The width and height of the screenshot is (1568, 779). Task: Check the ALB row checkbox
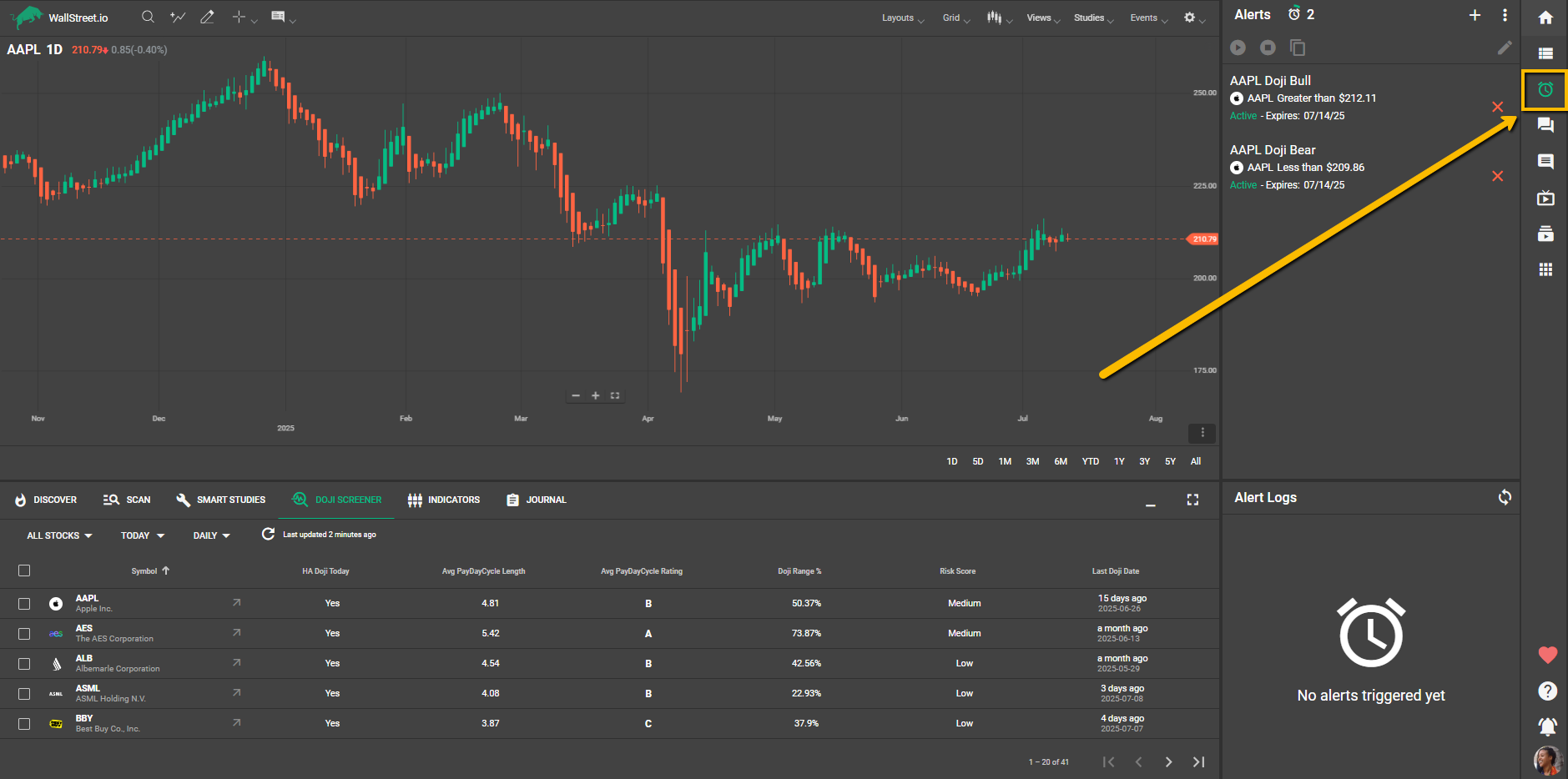pos(24,663)
